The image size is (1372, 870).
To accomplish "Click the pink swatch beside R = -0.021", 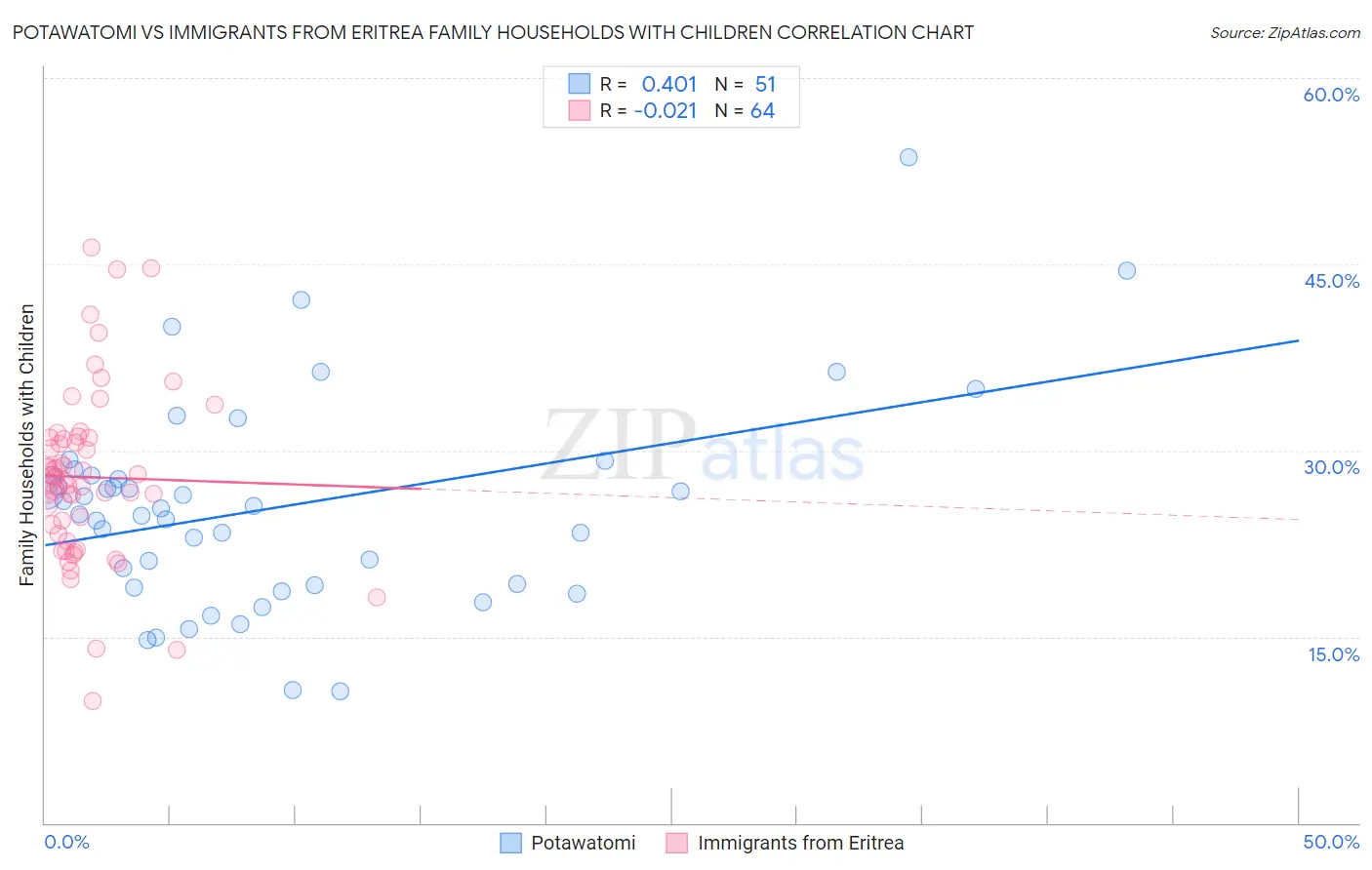I will [580, 110].
